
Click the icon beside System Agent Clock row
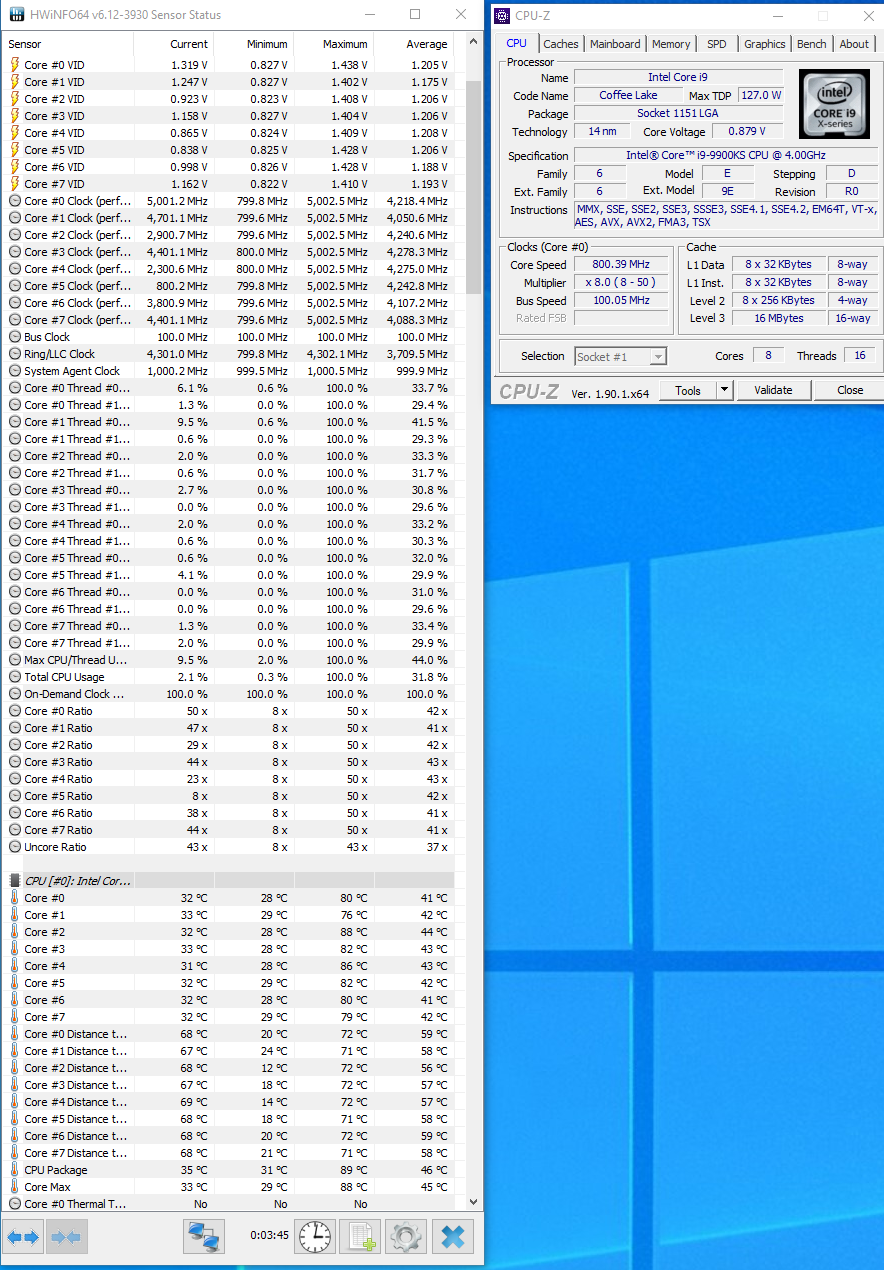tap(15, 371)
